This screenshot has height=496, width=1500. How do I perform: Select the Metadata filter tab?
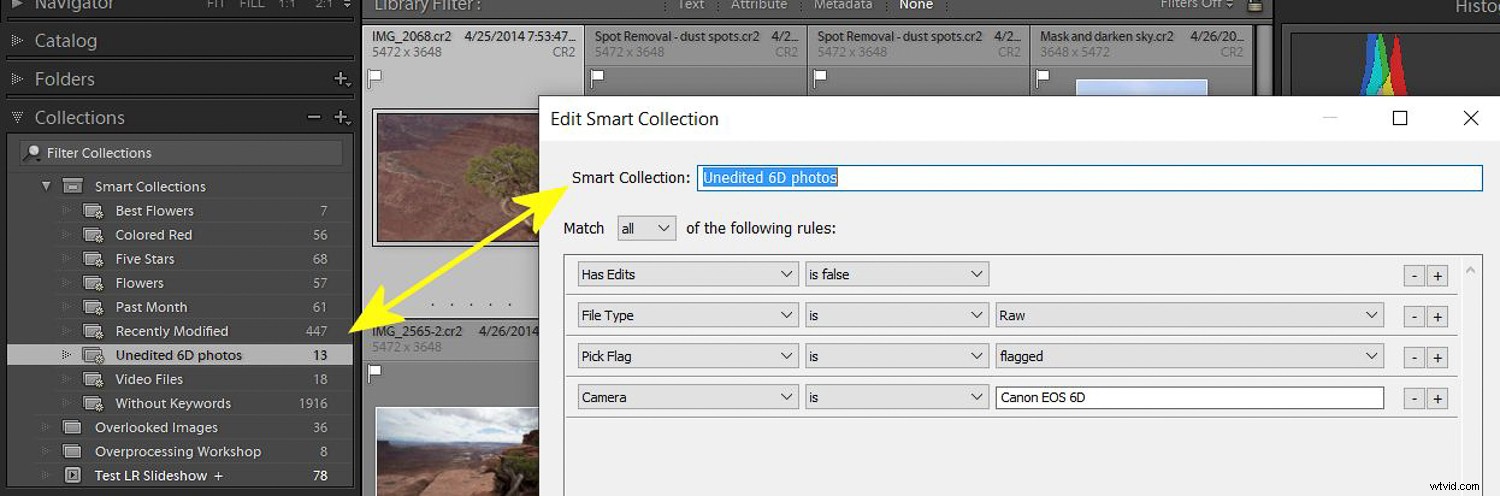843,5
